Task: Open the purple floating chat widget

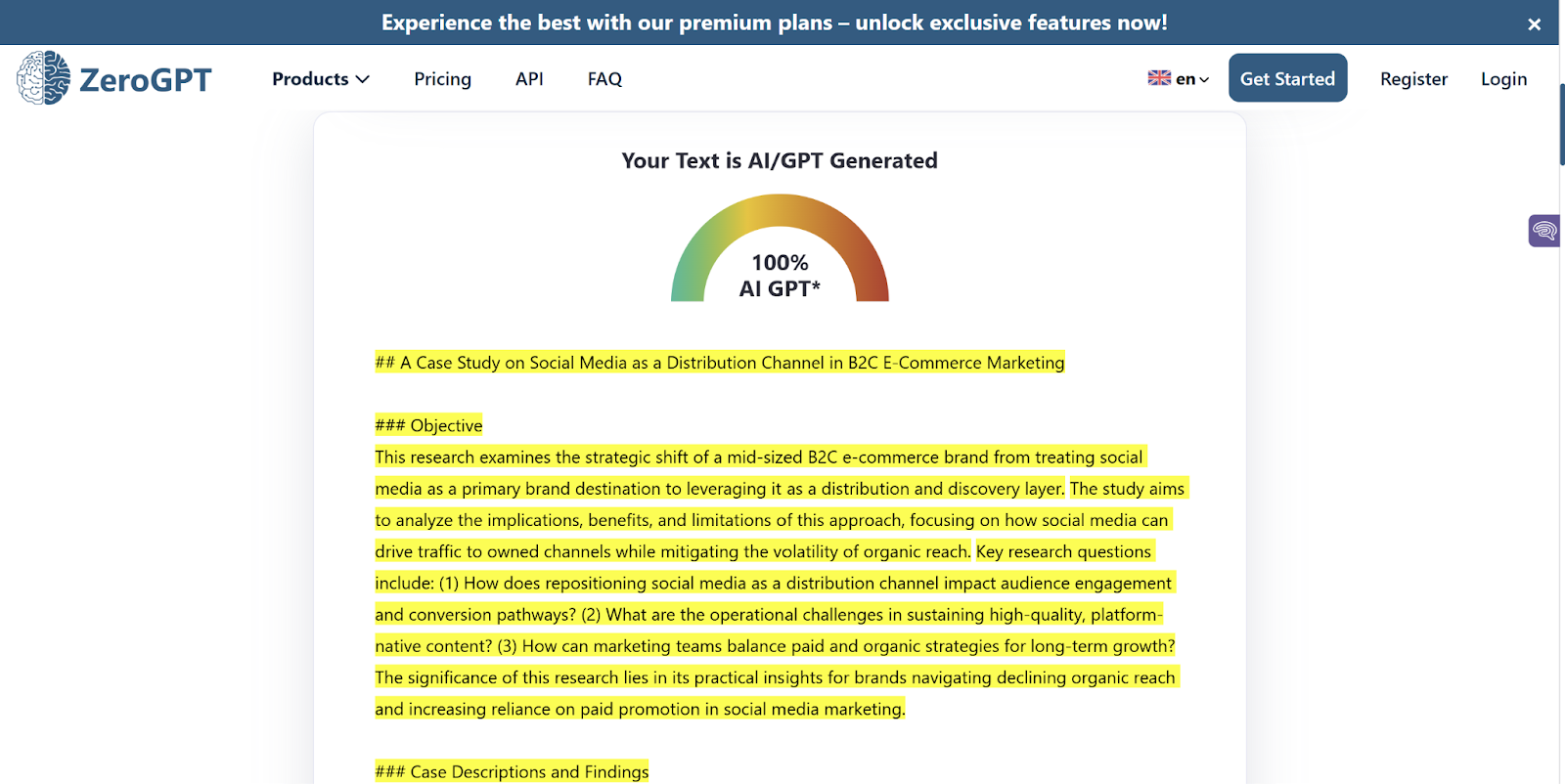Action: 1544,231
